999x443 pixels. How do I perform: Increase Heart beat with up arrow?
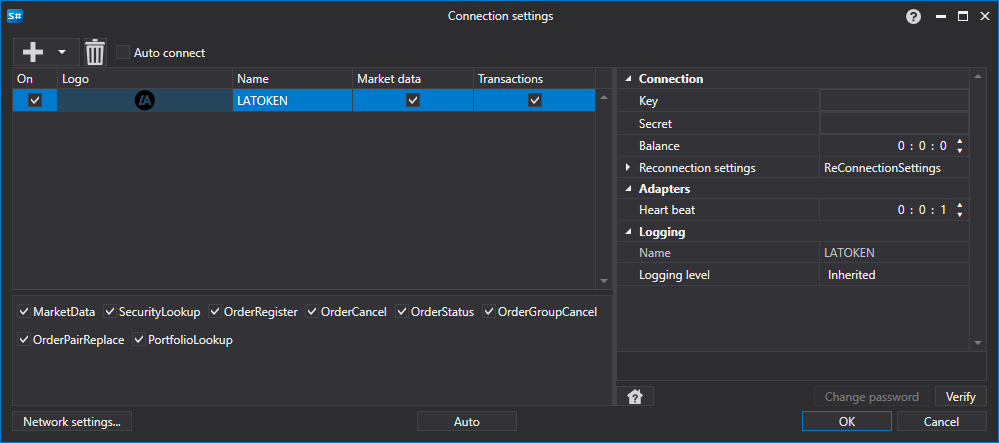tap(959, 205)
